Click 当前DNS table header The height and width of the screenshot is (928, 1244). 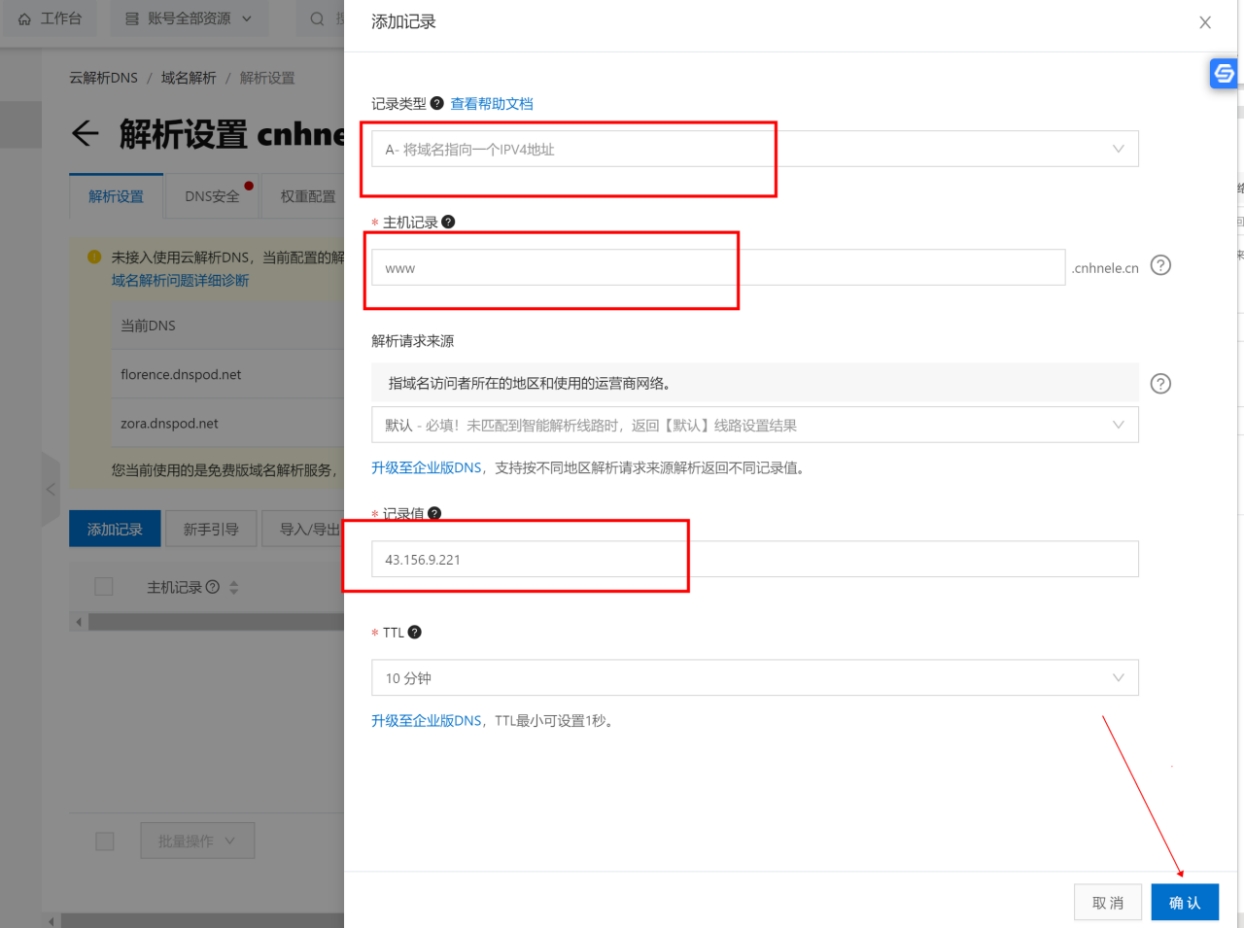(x=148, y=326)
